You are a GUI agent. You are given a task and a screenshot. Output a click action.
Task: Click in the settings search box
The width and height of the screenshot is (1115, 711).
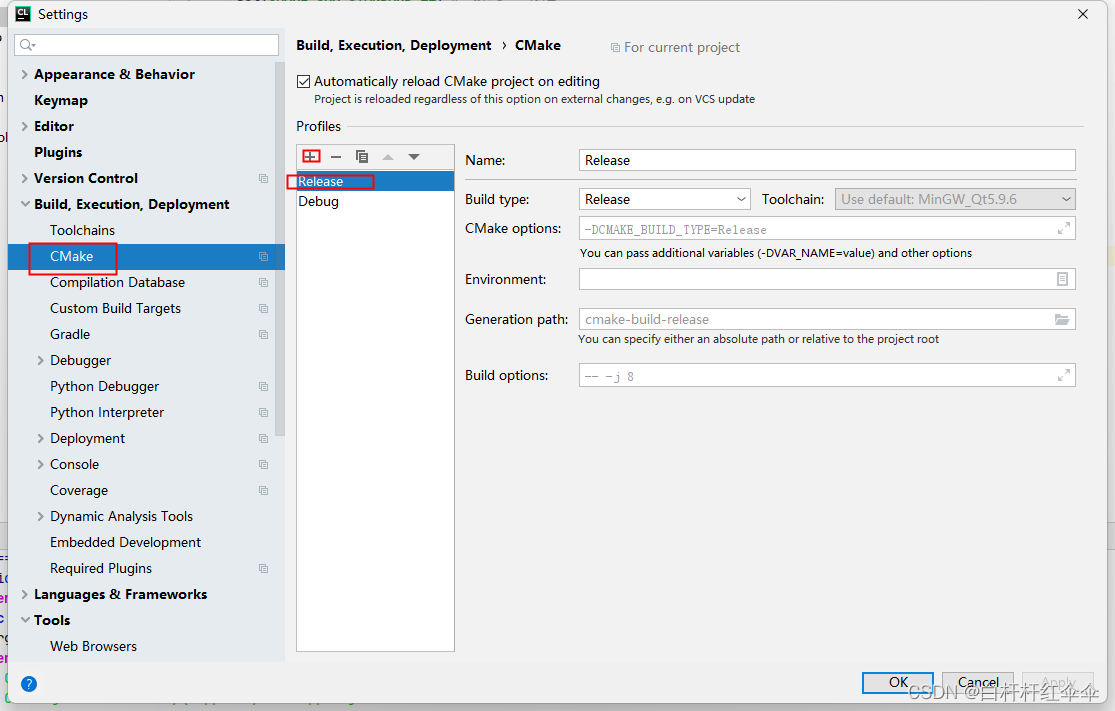146,45
